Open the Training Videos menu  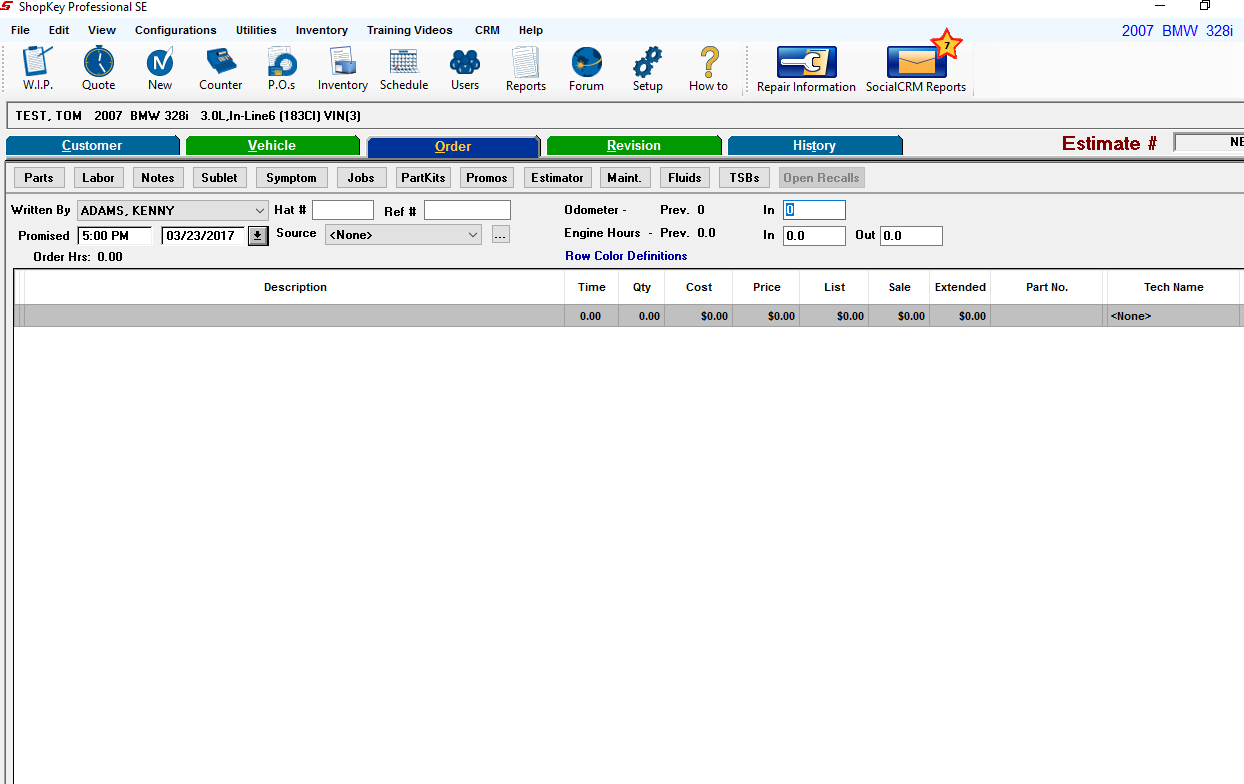(x=410, y=30)
